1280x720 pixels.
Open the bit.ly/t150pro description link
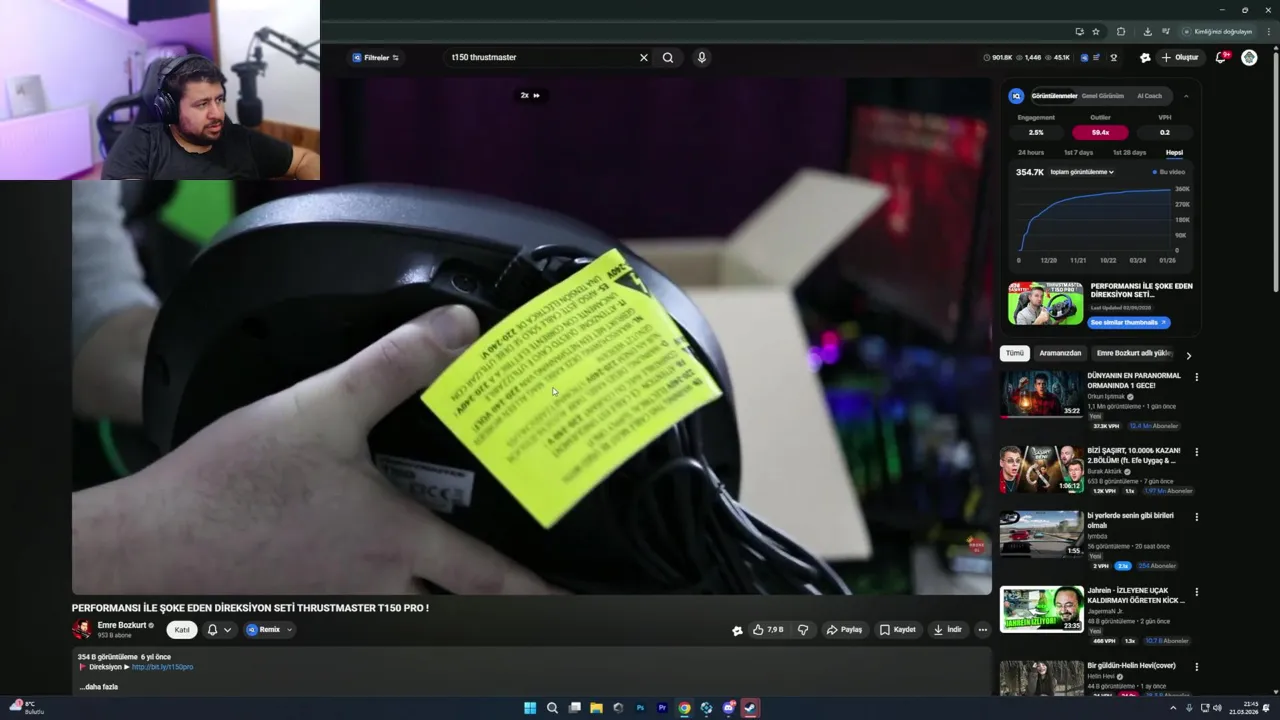(162, 667)
